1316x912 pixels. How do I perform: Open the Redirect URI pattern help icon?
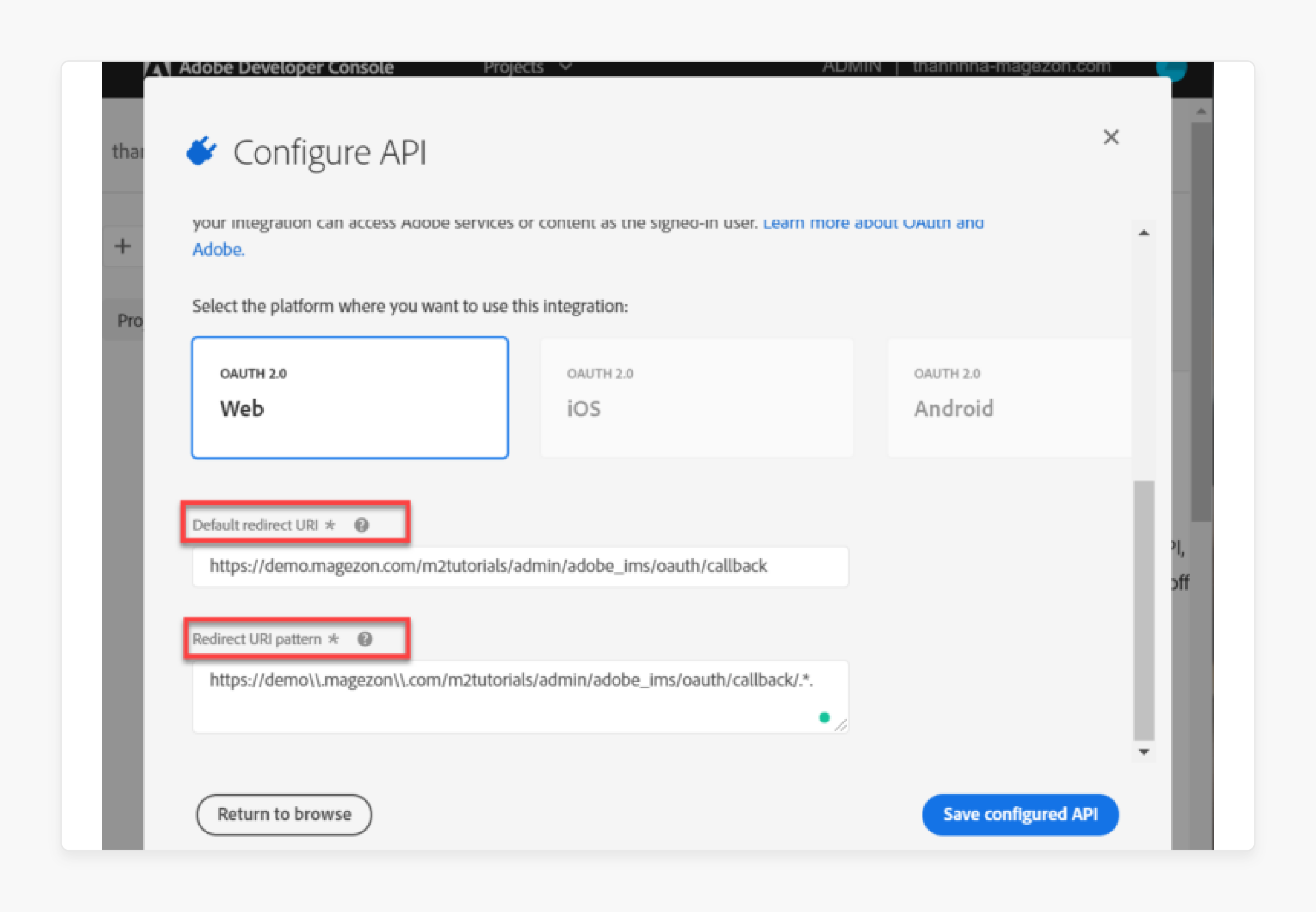365,639
